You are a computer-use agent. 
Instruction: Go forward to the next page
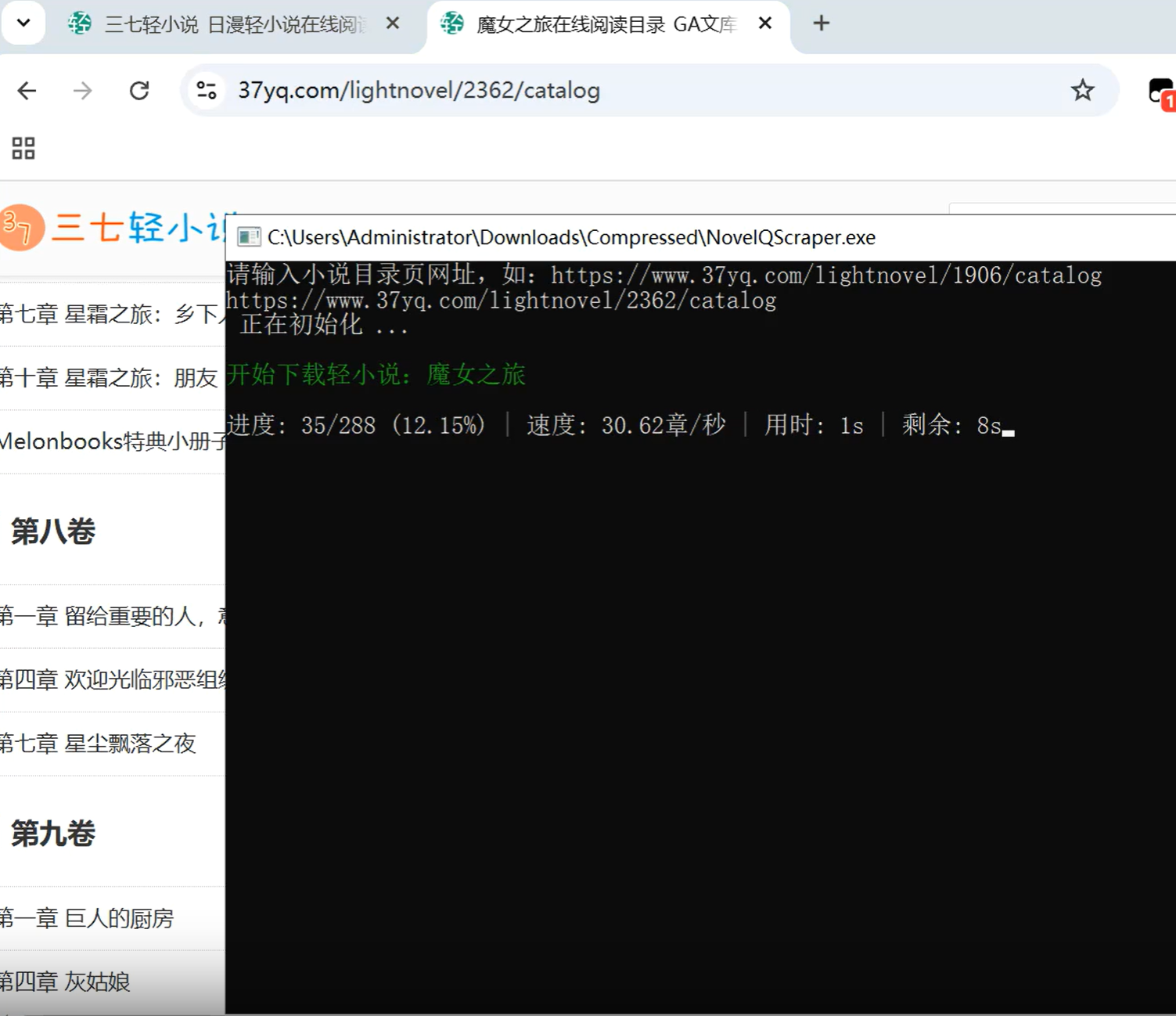[82, 91]
